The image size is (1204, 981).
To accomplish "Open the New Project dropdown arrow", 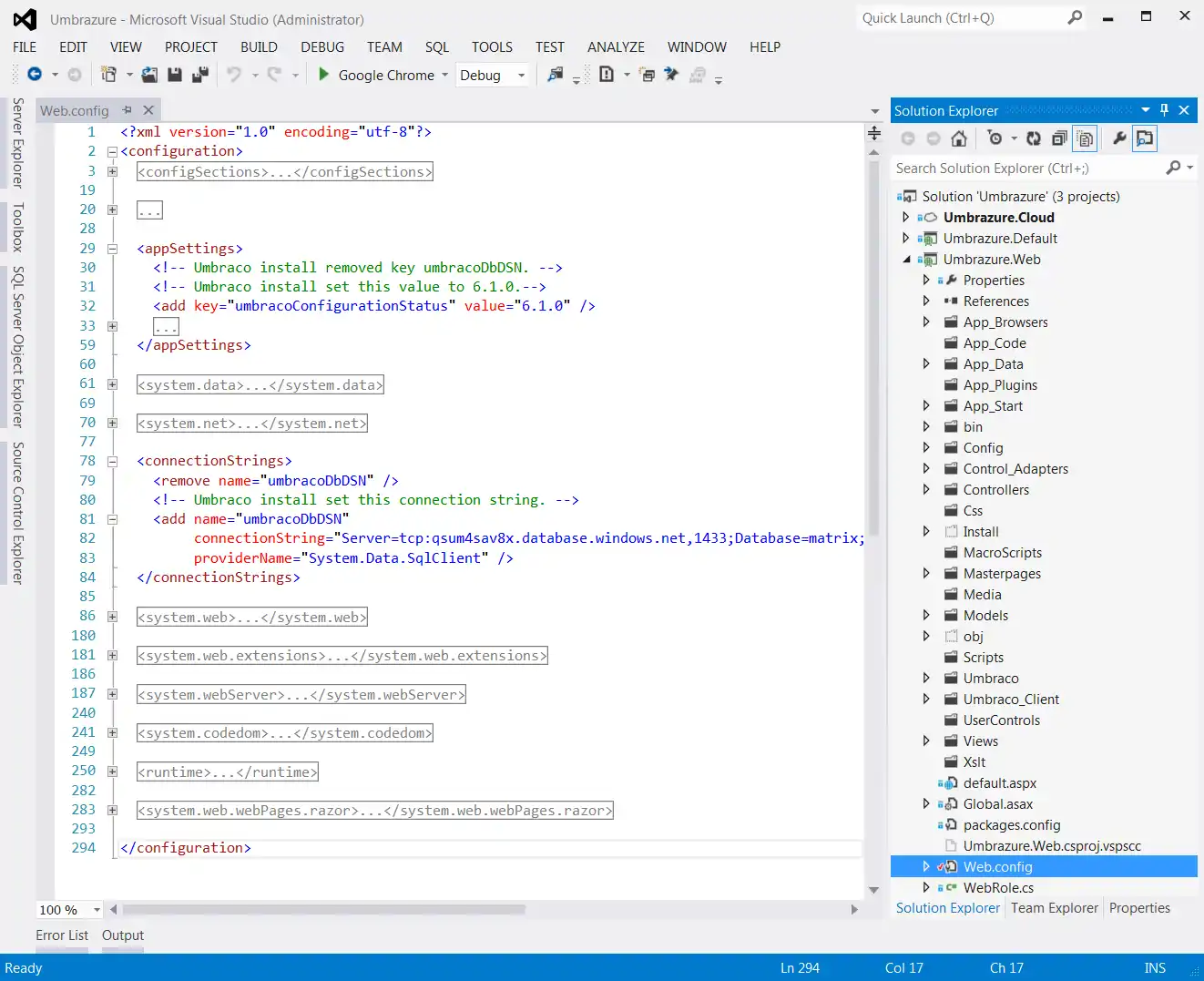I will point(128,75).
